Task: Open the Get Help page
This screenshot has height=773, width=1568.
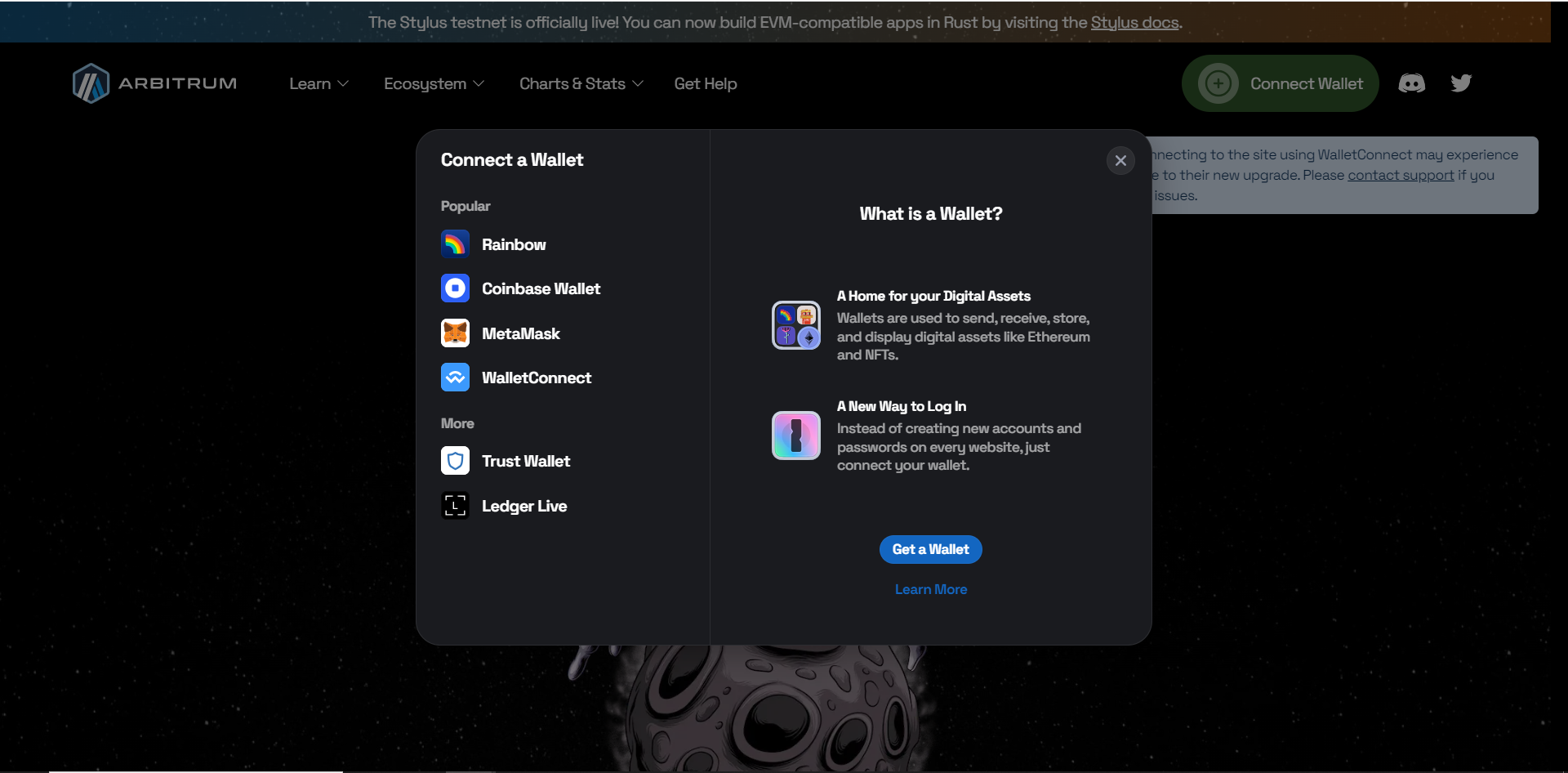Action: (x=706, y=84)
